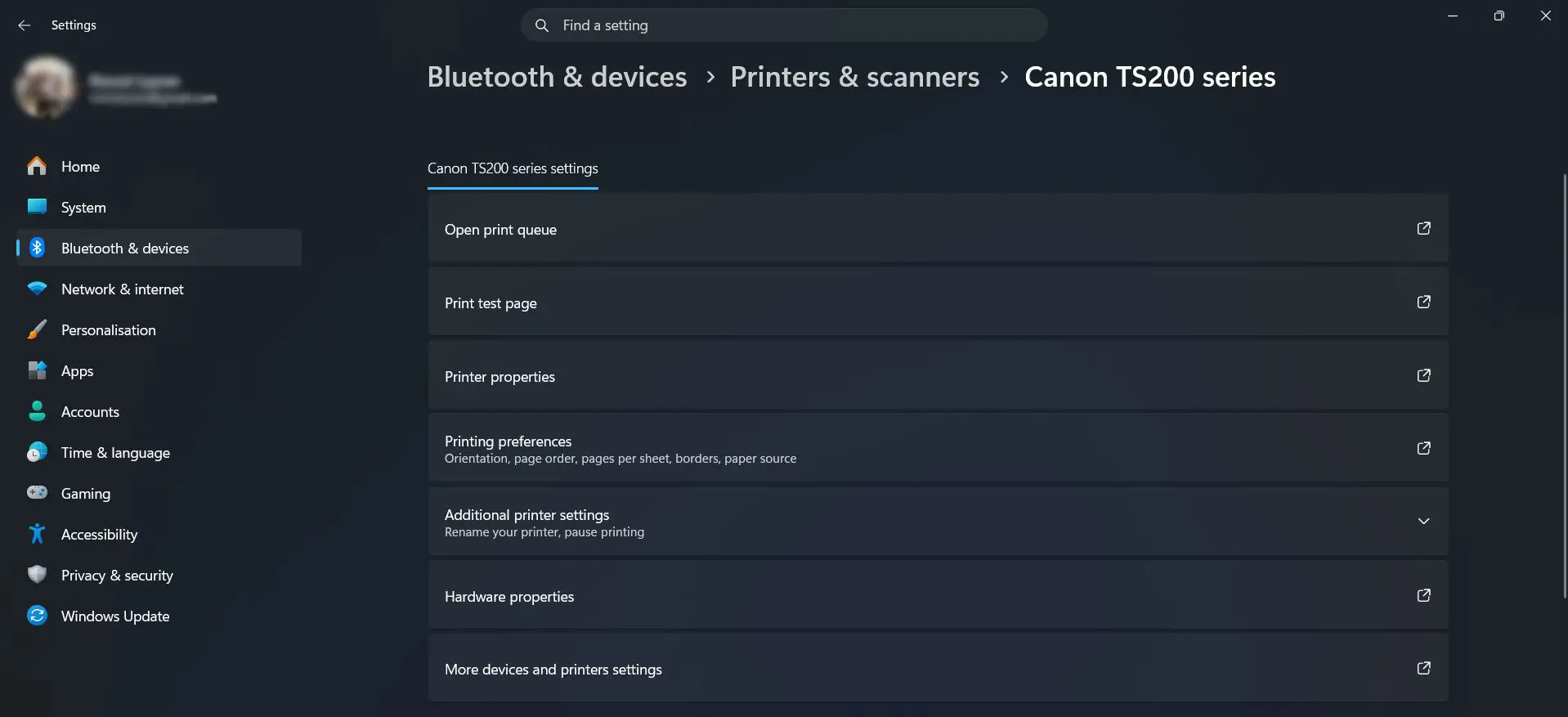Click the external-link icon on Open print queue
This screenshot has height=717, width=1568.
(x=1424, y=229)
